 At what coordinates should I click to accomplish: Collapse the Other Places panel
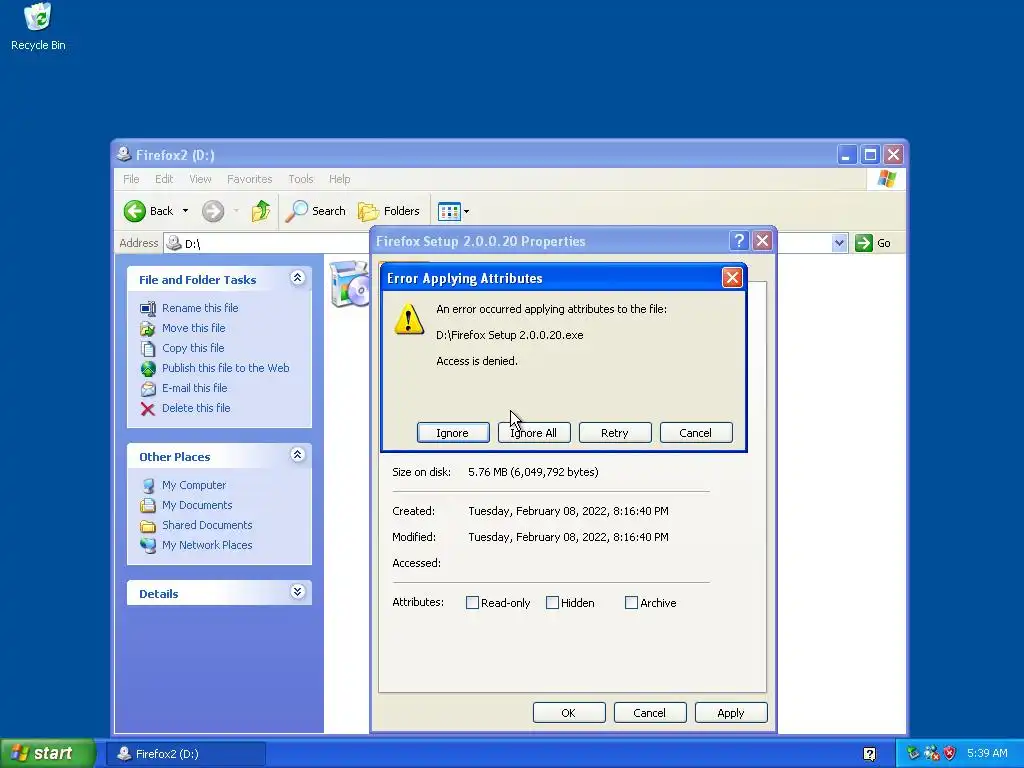tap(297, 455)
